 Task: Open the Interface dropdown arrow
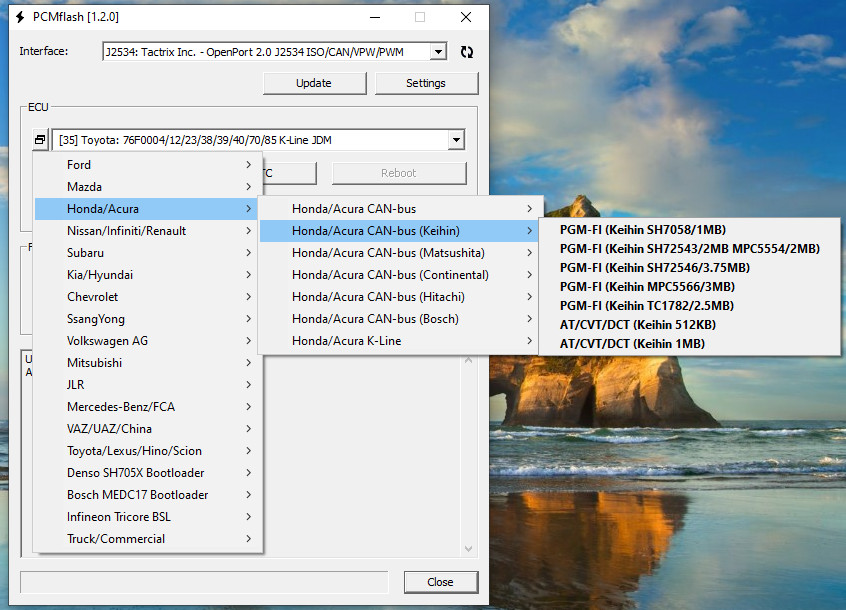click(438, 52)
